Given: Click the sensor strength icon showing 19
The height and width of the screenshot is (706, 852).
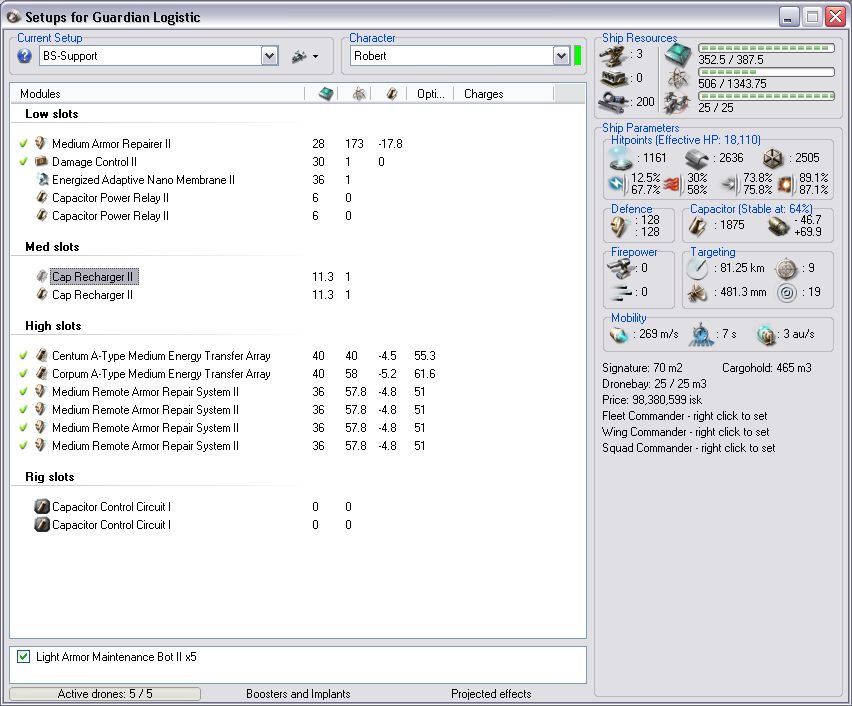Looking at the screenshot, I should 786,293.
